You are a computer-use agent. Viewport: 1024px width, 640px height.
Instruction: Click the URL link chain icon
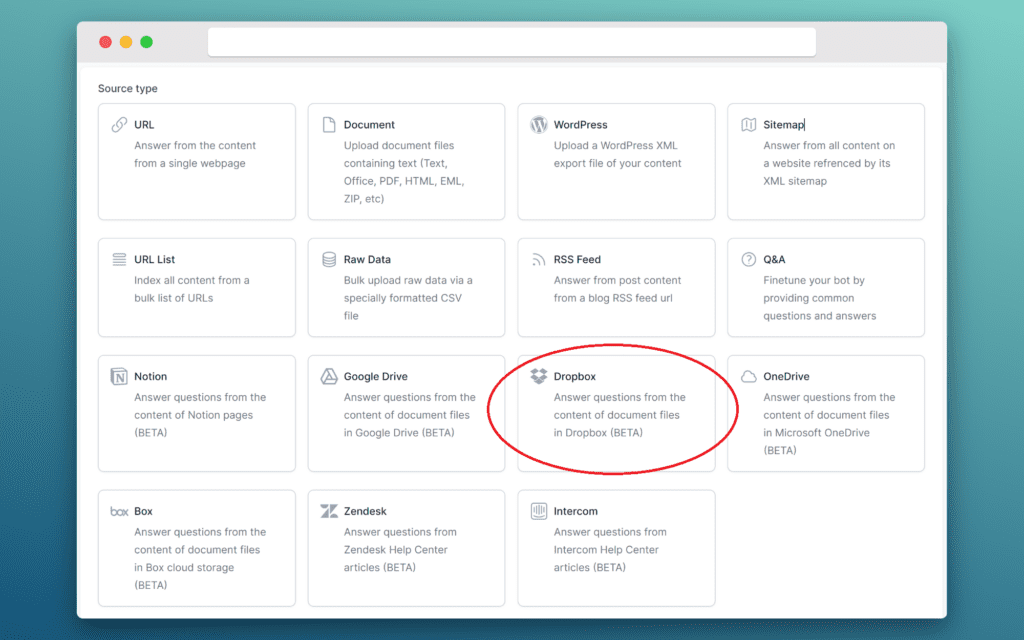pyautogui.click(x=118, y=125)
